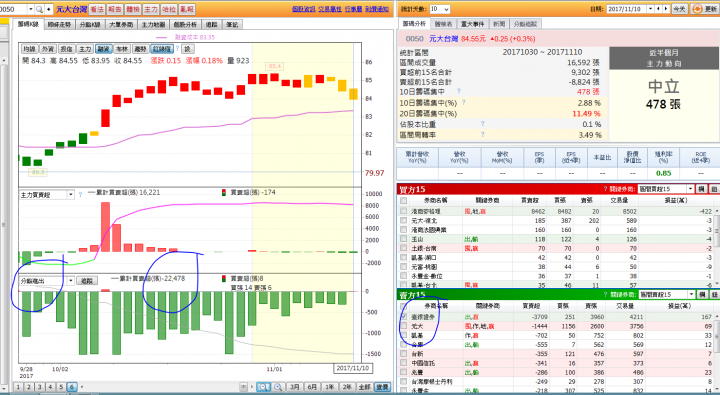The image size is (720, 395).
Task: Click the help question mark beside 紅綠柱
Action: pyautogui.click(x=177, y=48)
